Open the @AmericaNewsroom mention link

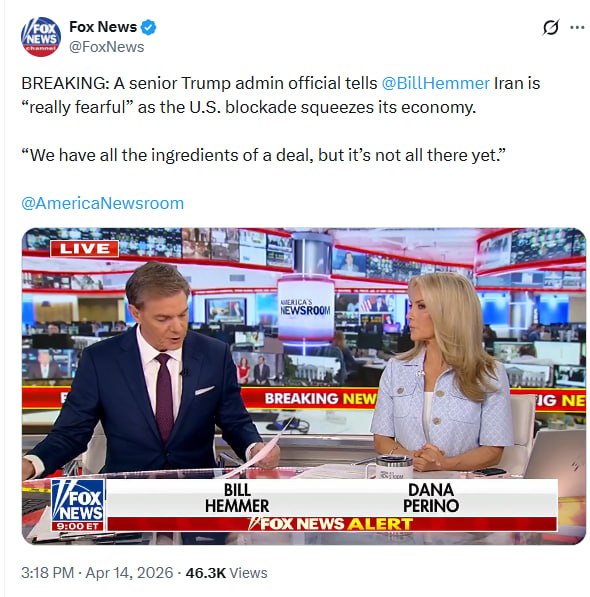pyautogui.click(x=103, y=203)
